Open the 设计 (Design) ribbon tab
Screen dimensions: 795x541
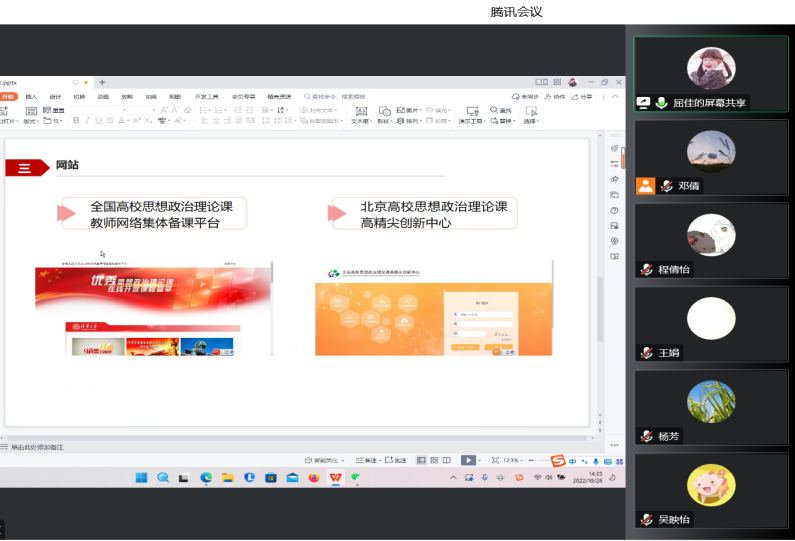(55, 96)
